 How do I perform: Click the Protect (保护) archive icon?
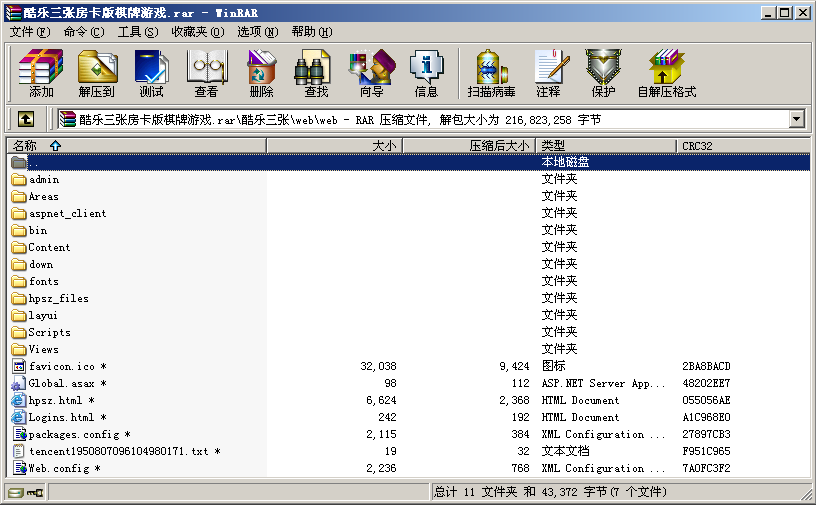[603, 73]
